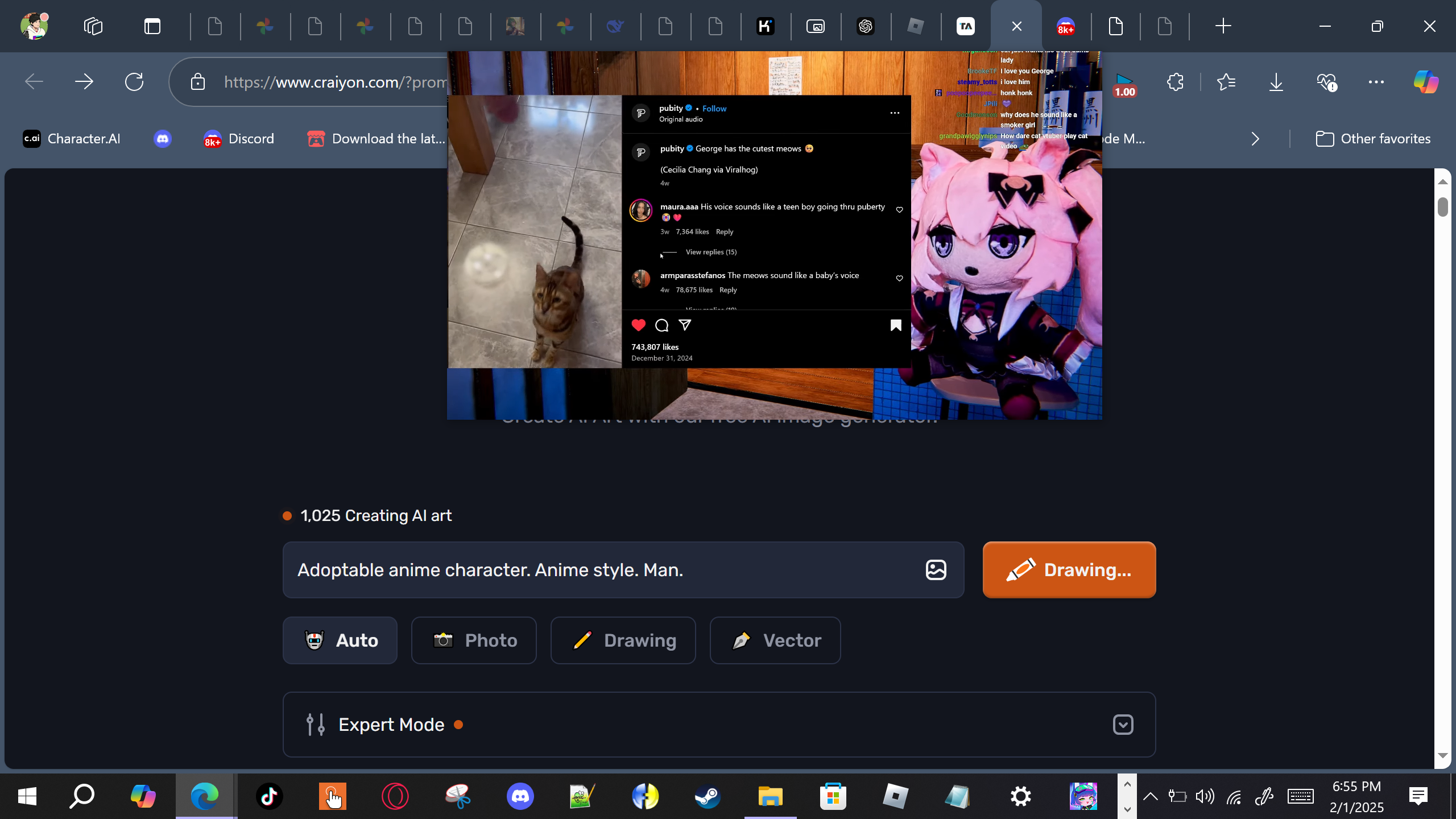This screenshot has width=1456, height=819.
Task: Switch to the Discord 8k+ browser tab
Action: tap(1065, 26)
